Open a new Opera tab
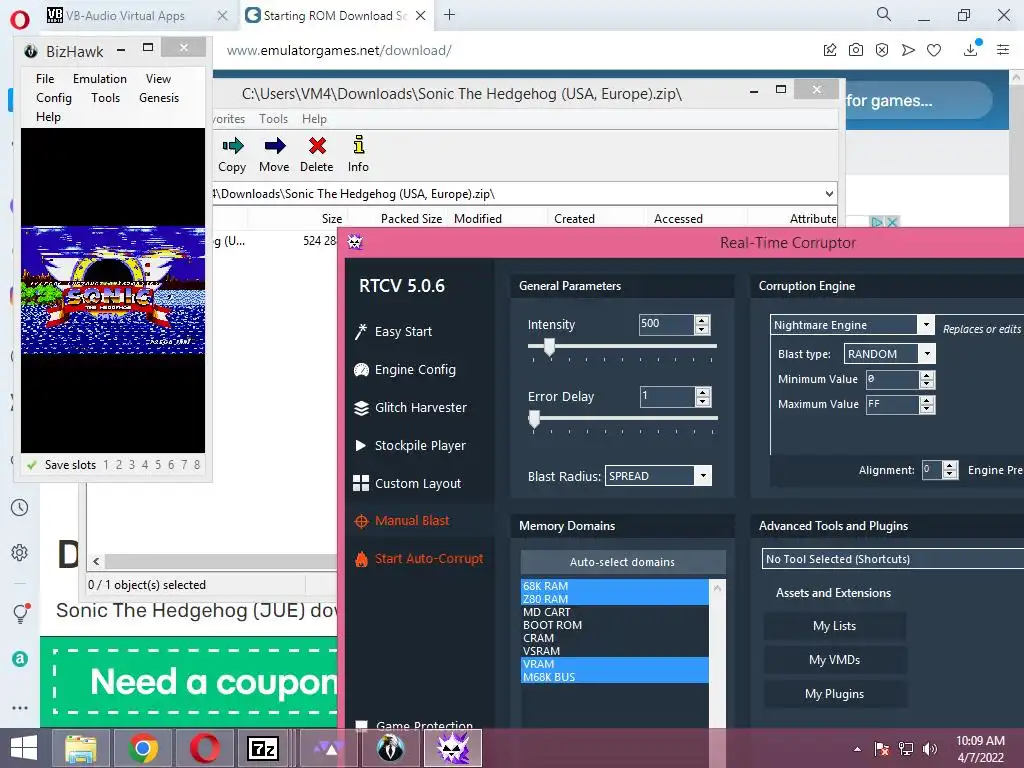The image size is (1024, 768). pyautogui.click(x=449, y=15)
